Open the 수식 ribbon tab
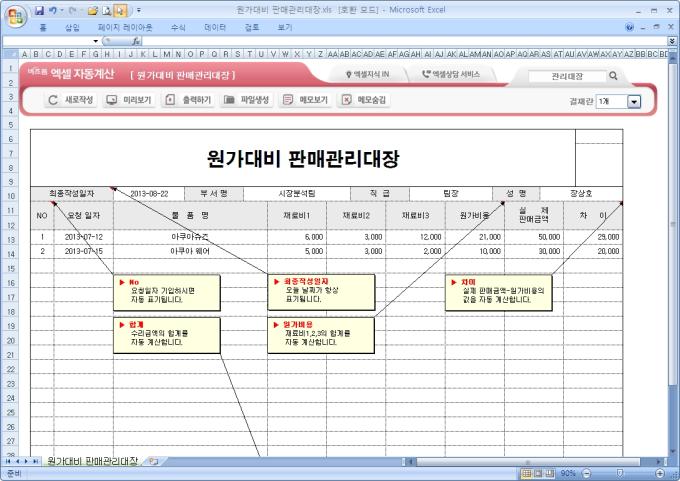This screenshot has width=680, height=481. [x=178, y=27]
